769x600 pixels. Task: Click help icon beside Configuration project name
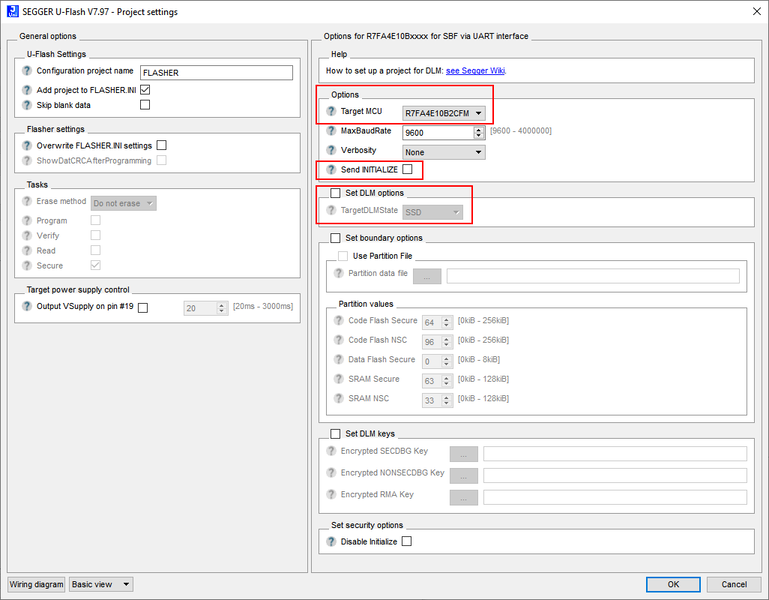tap(27, 72)
